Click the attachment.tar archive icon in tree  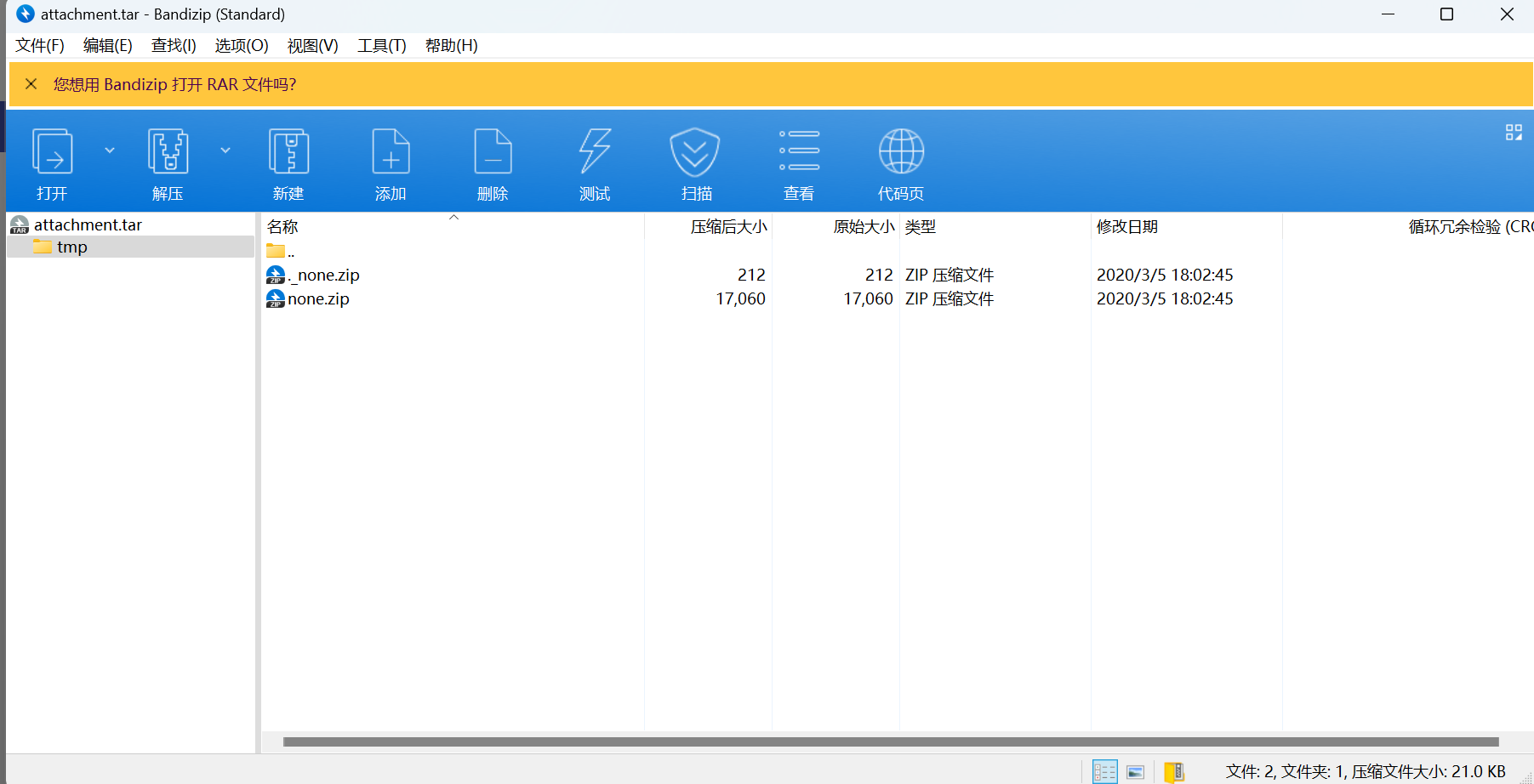(20, 224)
